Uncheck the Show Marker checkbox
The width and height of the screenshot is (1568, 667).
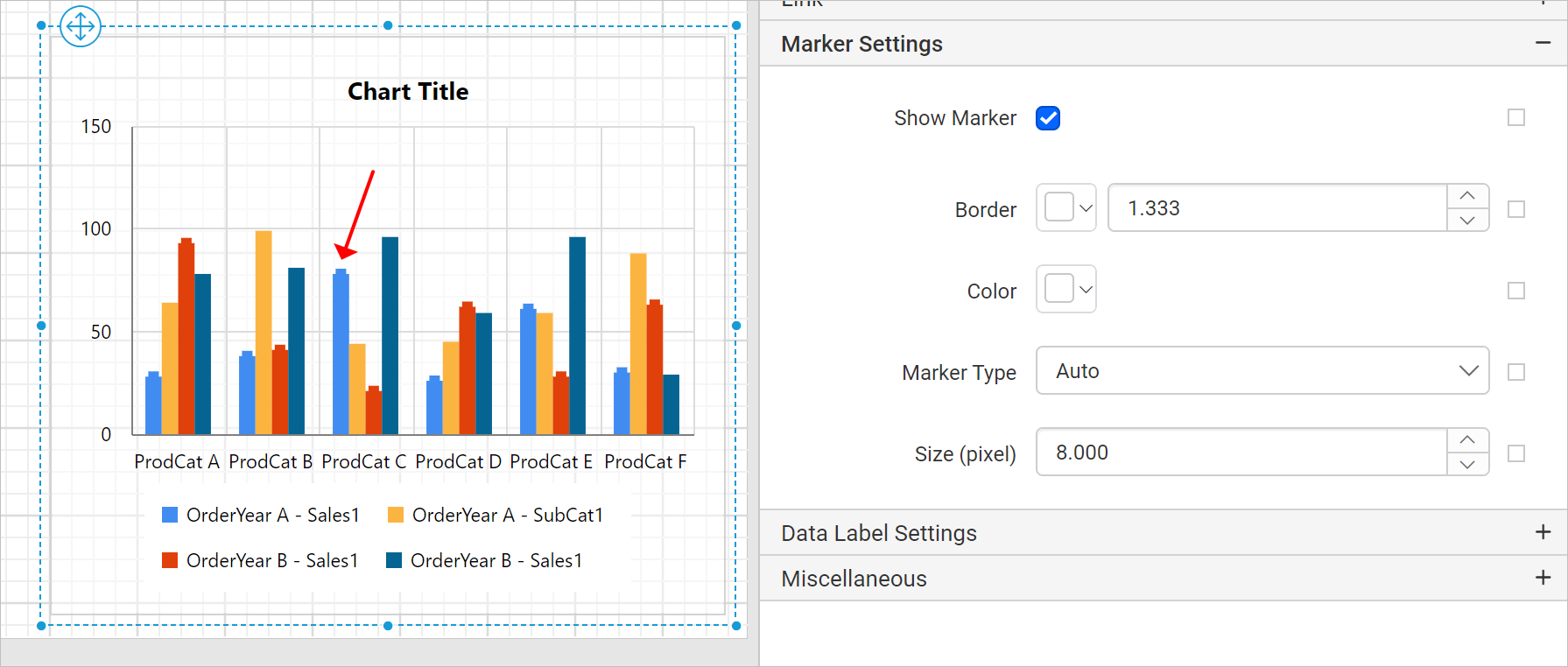(1048, 118)
